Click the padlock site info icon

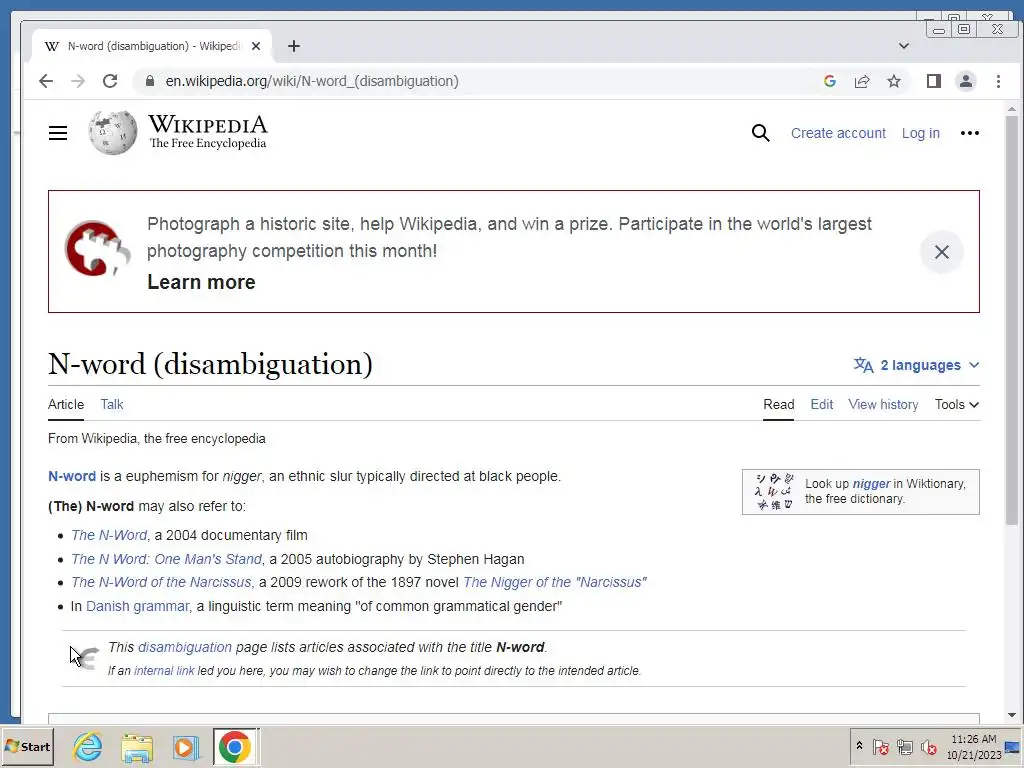tap(150, 81)
